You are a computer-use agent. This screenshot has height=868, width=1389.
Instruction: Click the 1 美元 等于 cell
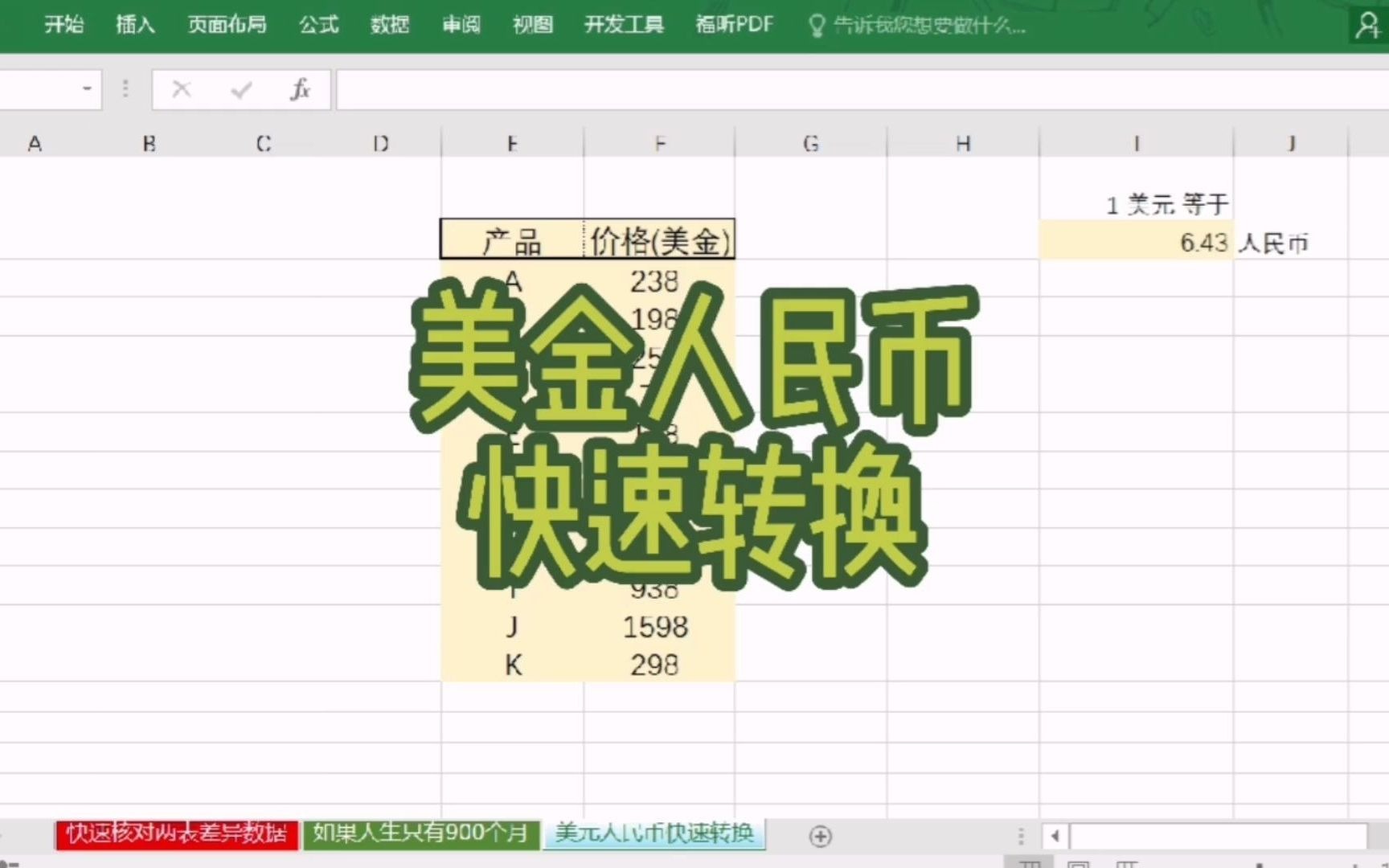pyautogui.click(x=1137, y=203)
